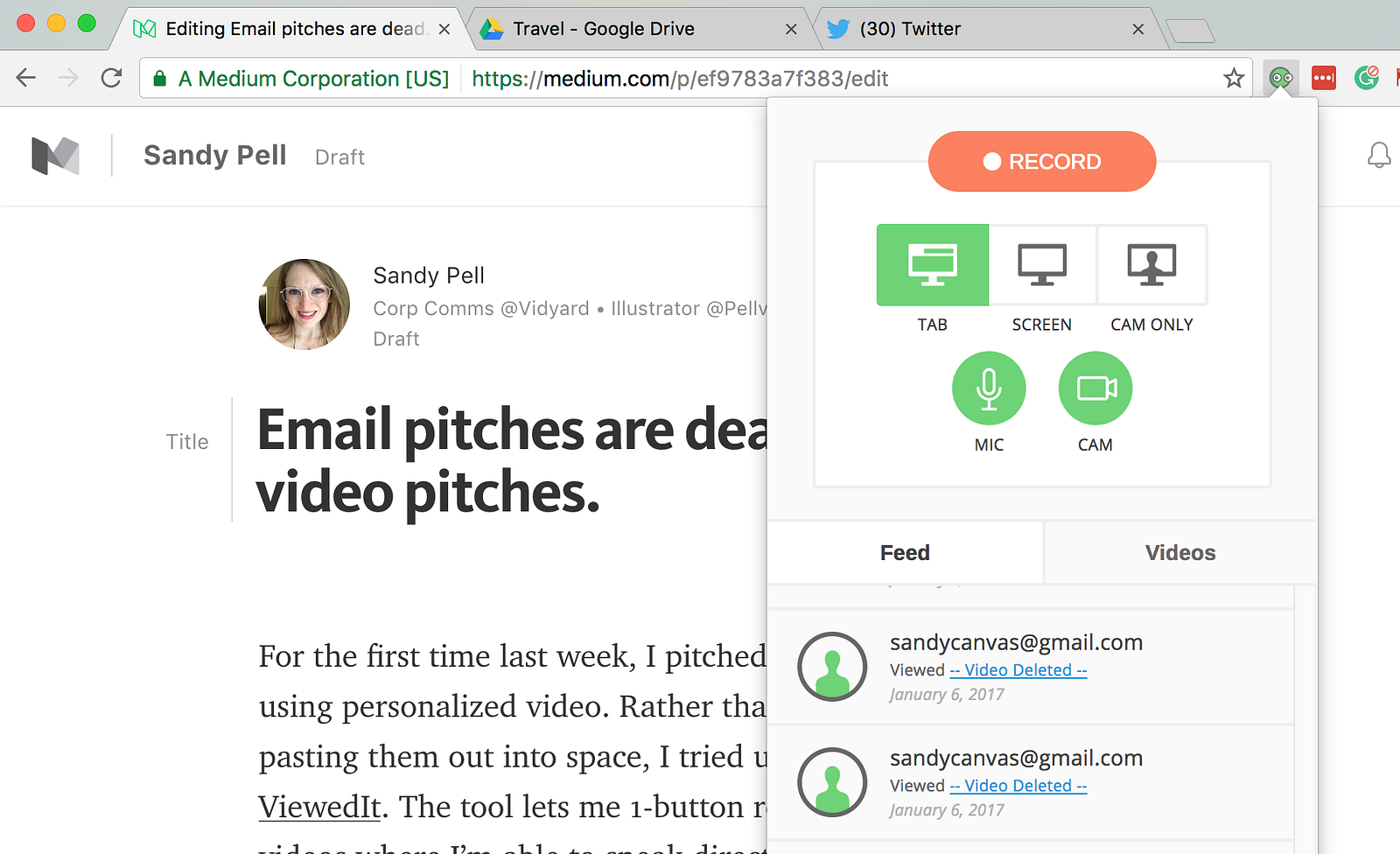The height and width of the screenshot is (854, 1400).
Task: Toggle the CAM camera button
Action: click(1095, 388)
